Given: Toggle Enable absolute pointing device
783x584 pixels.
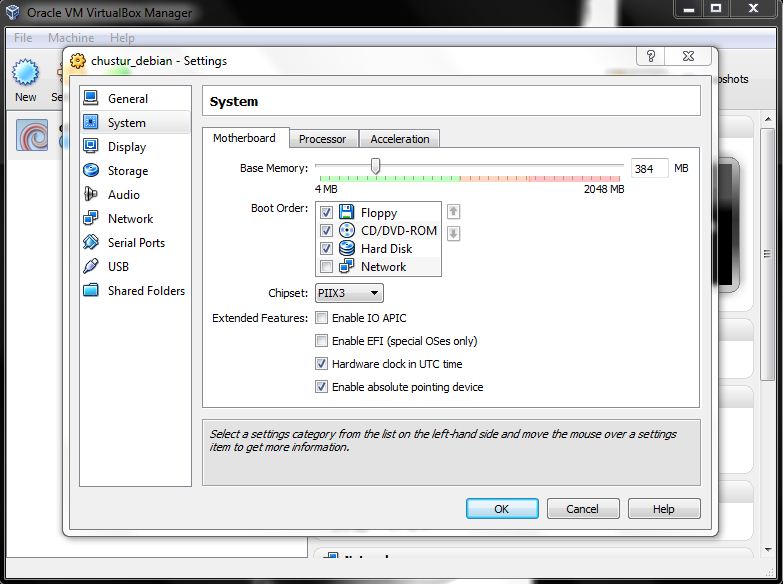Looking at the screenshot, I should pos(322,387).
